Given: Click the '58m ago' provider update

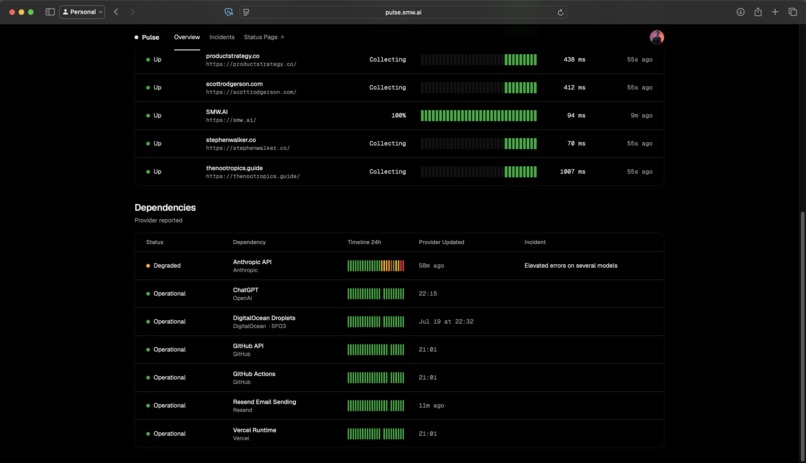Looking at the screenshot, I should coord(431,266).
